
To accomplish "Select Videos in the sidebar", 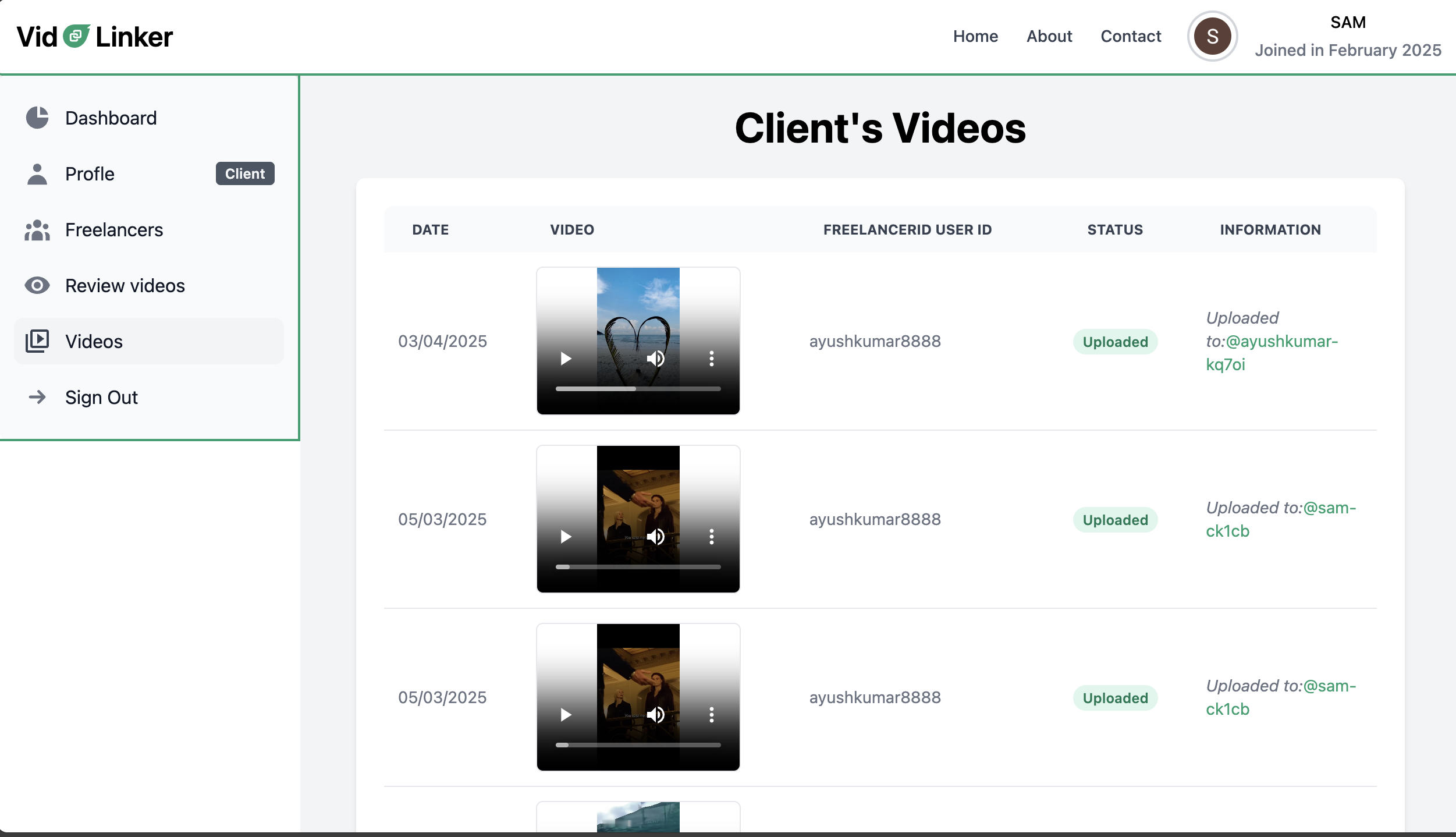I will (x=149, y=341).
